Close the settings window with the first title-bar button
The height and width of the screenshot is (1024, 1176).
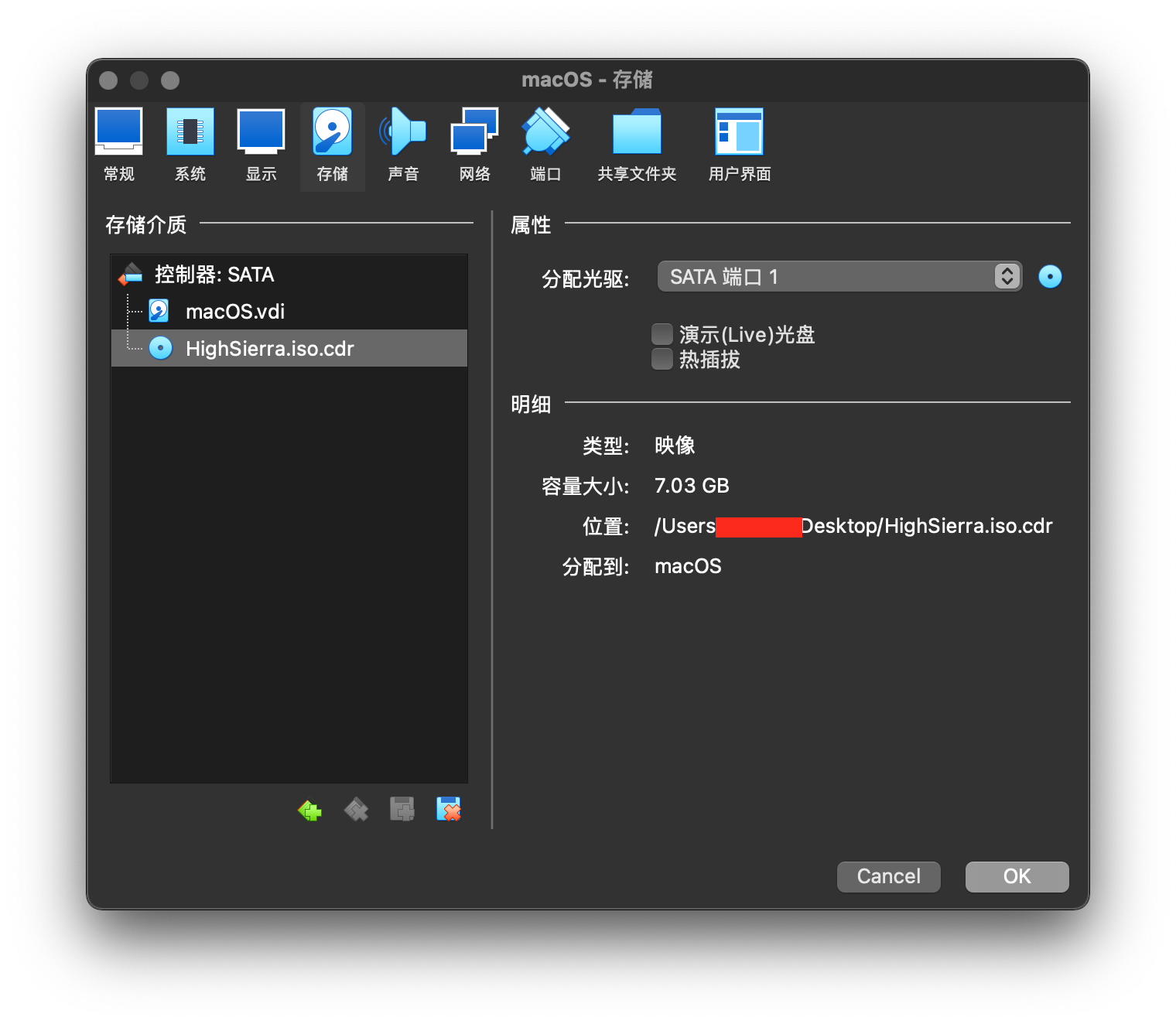[108, 80]
